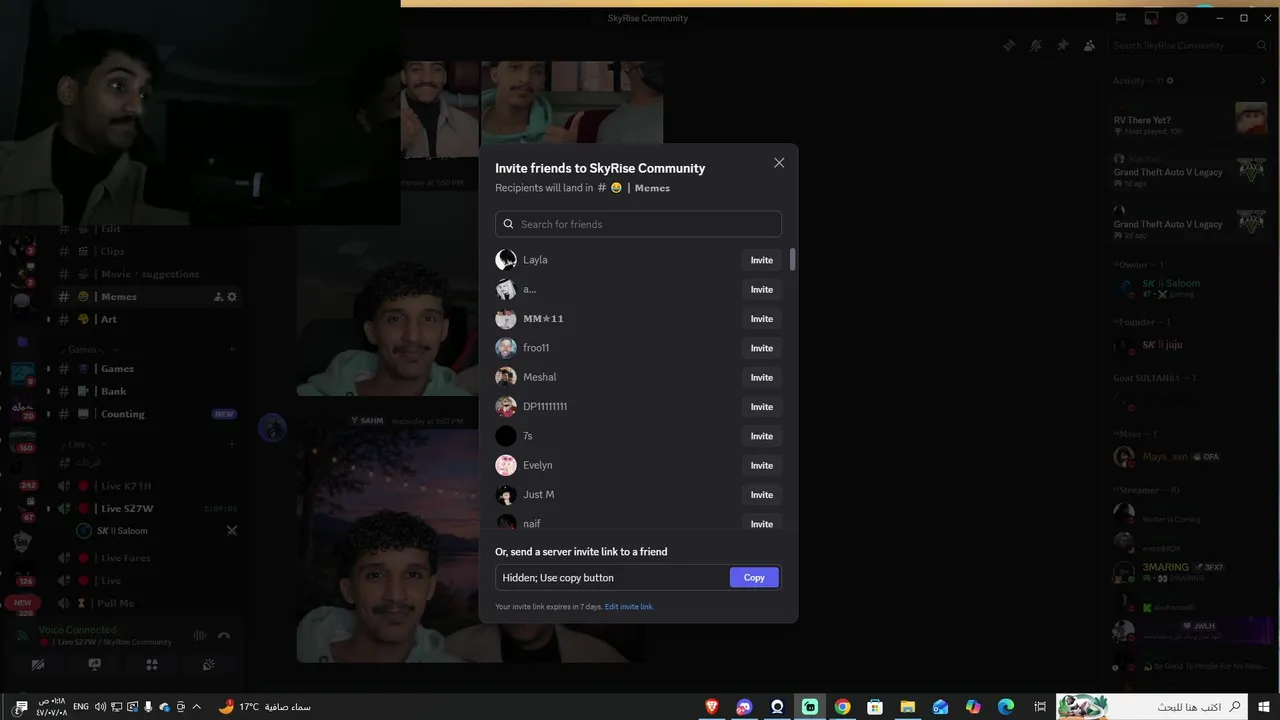Open File Explorer from taskbar
The image size is (1280, 720).
click(x=908, y=707)
